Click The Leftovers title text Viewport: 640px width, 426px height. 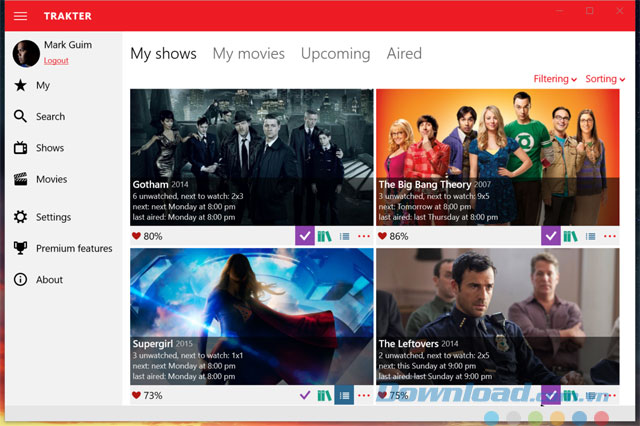[x=409, y=344]
